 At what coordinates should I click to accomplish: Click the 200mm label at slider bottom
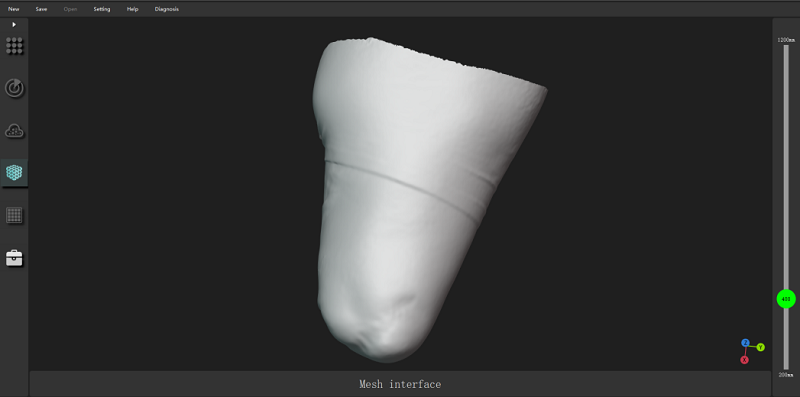click(x=786, y=375)
